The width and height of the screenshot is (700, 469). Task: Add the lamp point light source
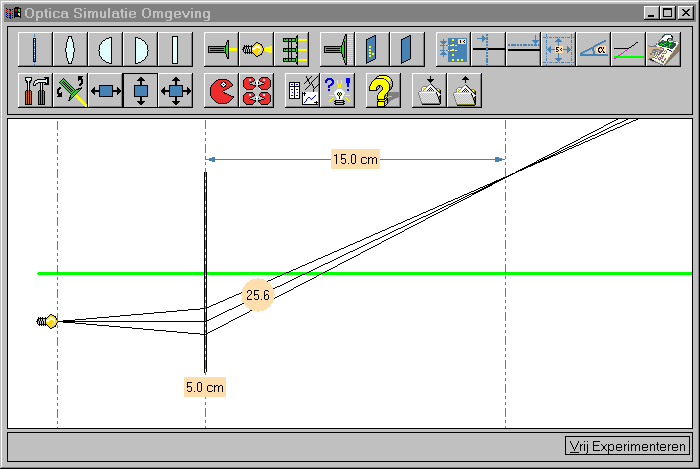coord(256,48)
